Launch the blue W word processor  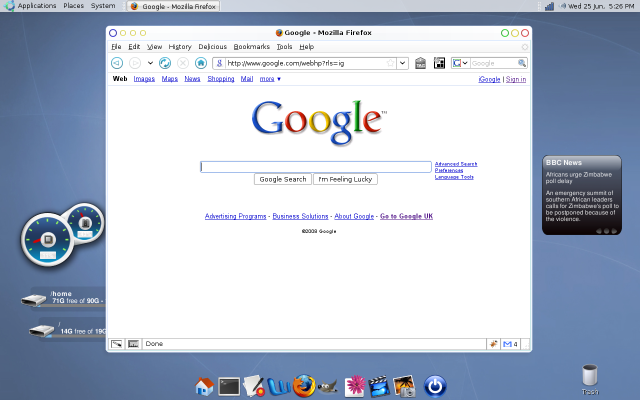click(x=279, y=387)
